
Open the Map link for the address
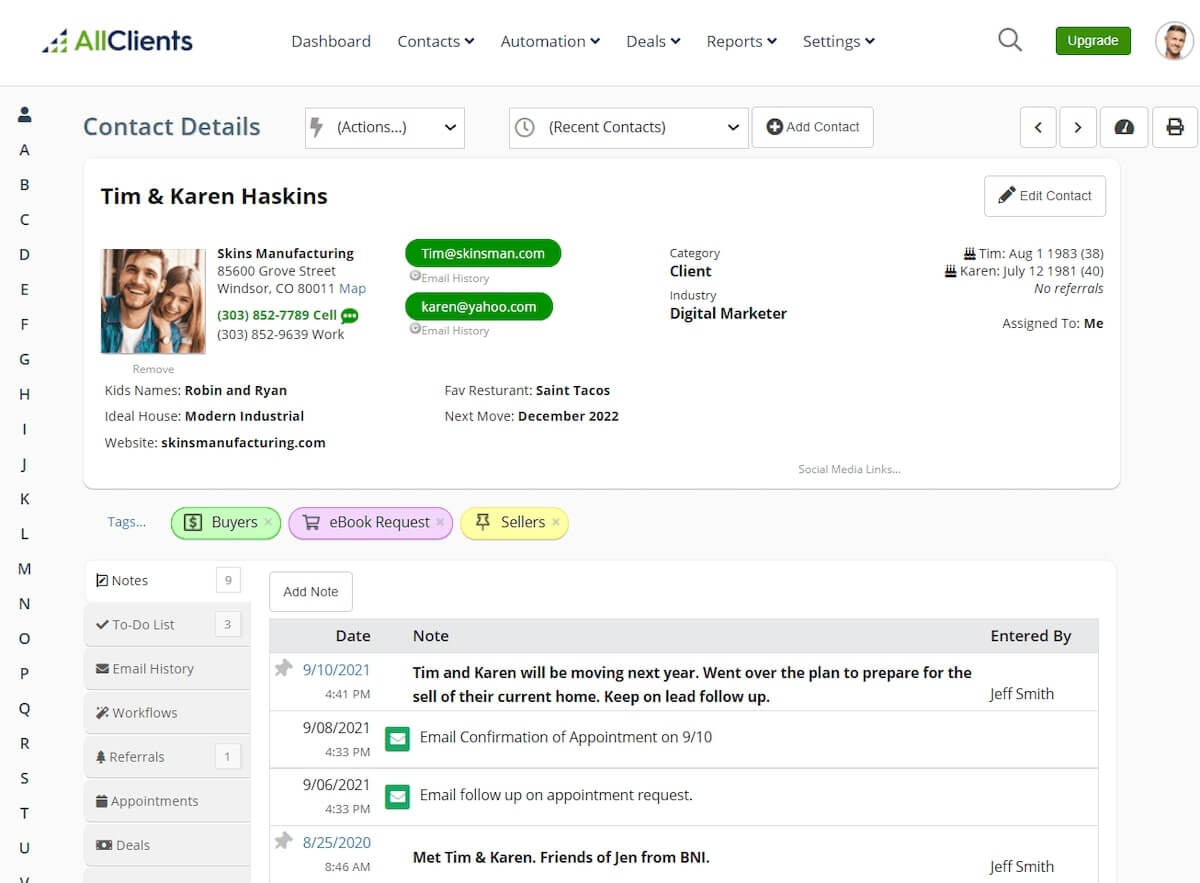(352, 288)
